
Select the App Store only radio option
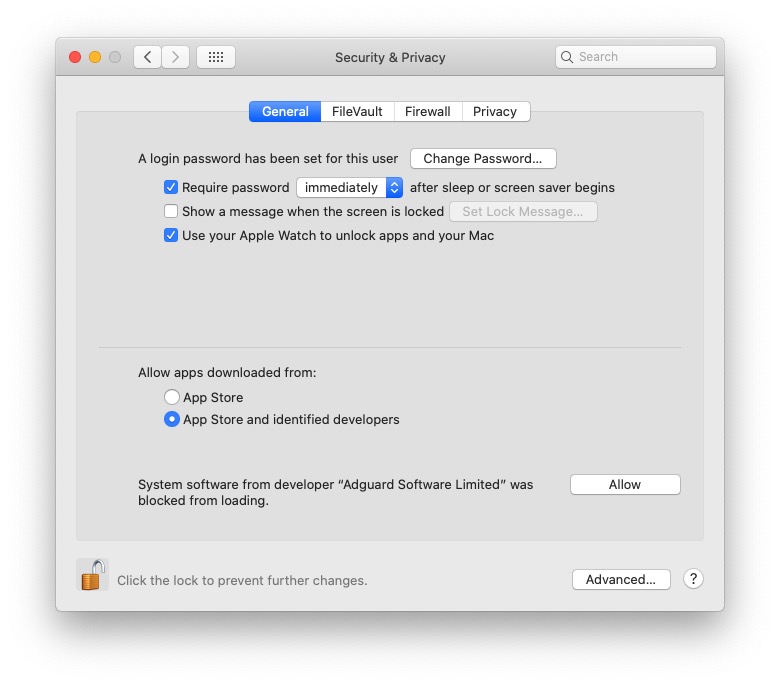(x=172, y=397)
